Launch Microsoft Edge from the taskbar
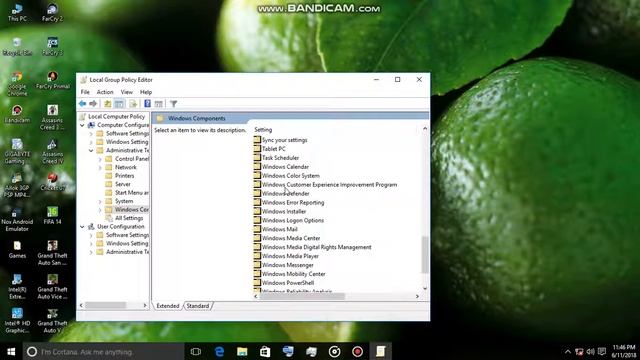Viewport: 640px width, 360px height. (219, 351)
